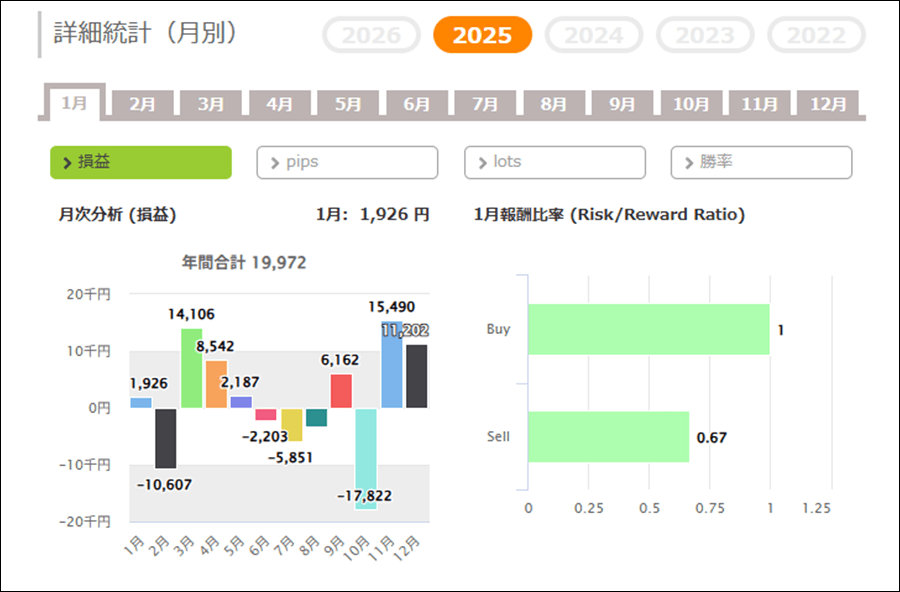
Task: Click the 1月: 1,926 円 total text
Action: [373, 215]
